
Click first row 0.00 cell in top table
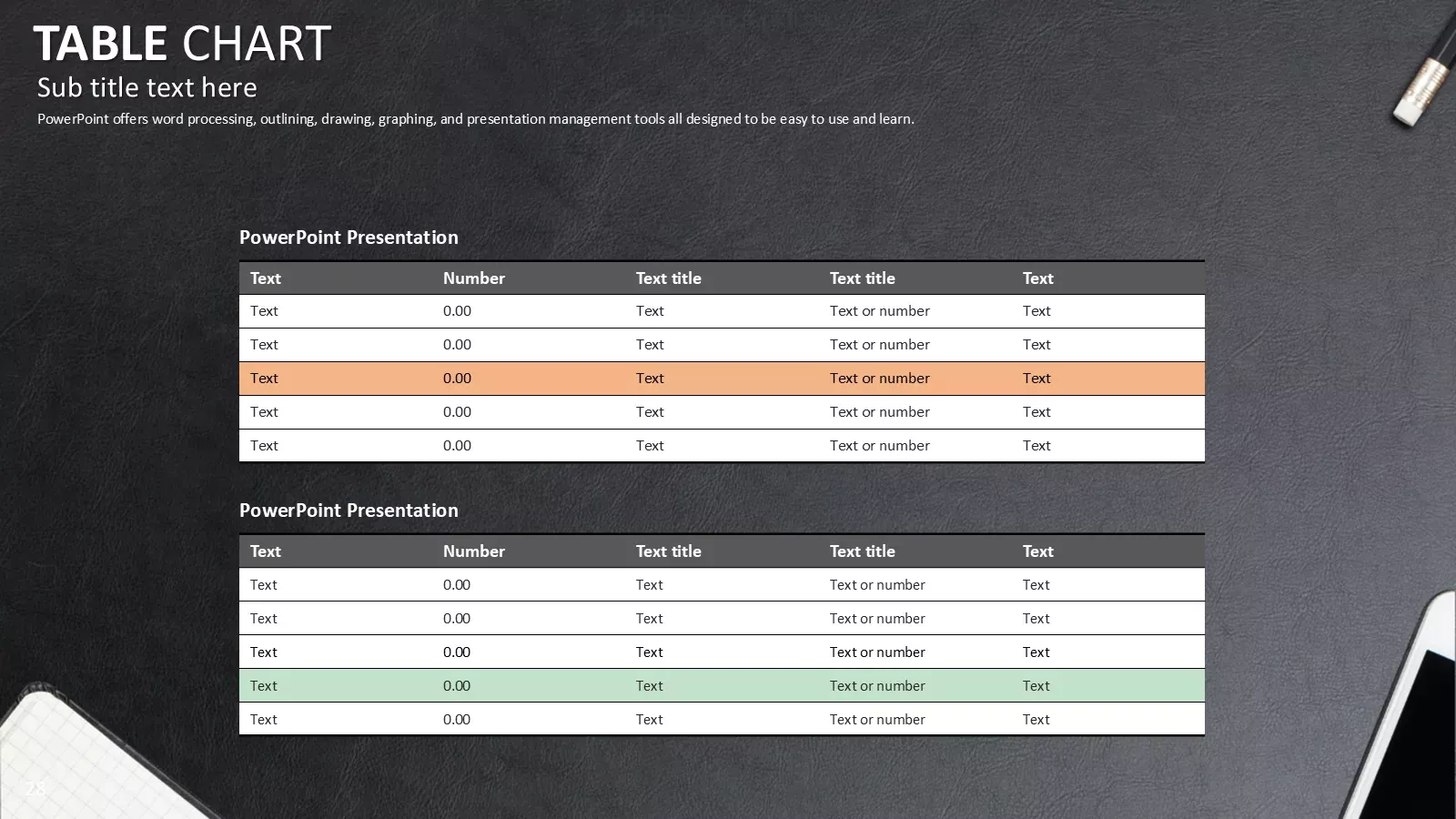coord(457,311)
